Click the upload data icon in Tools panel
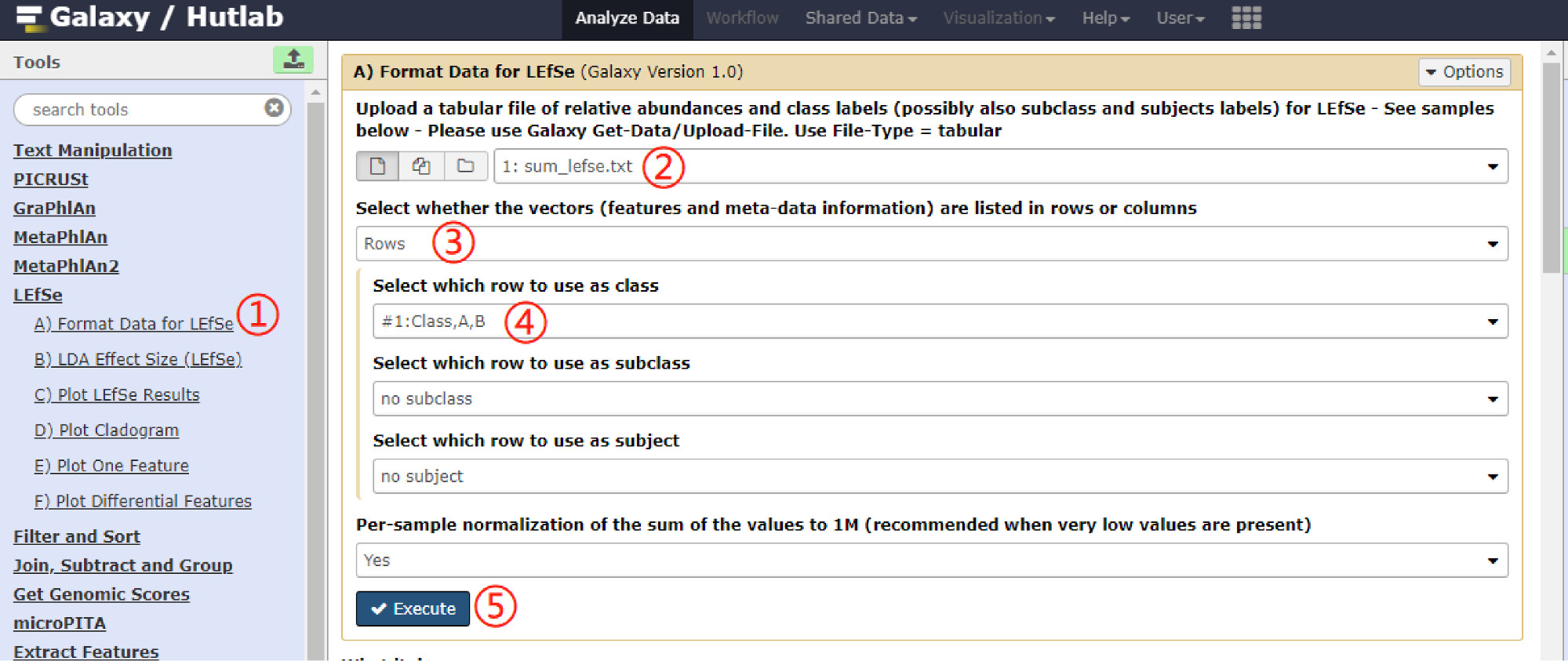The width and height of the screenshot is (1568, 661). click(x=293, y=60)
